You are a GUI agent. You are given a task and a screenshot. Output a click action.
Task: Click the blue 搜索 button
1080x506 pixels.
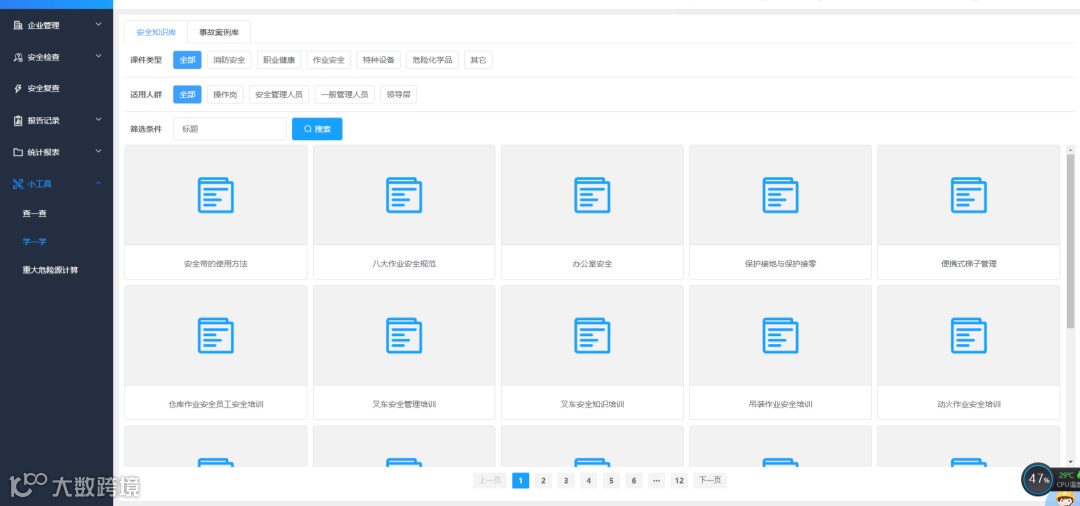coord(317,129)
